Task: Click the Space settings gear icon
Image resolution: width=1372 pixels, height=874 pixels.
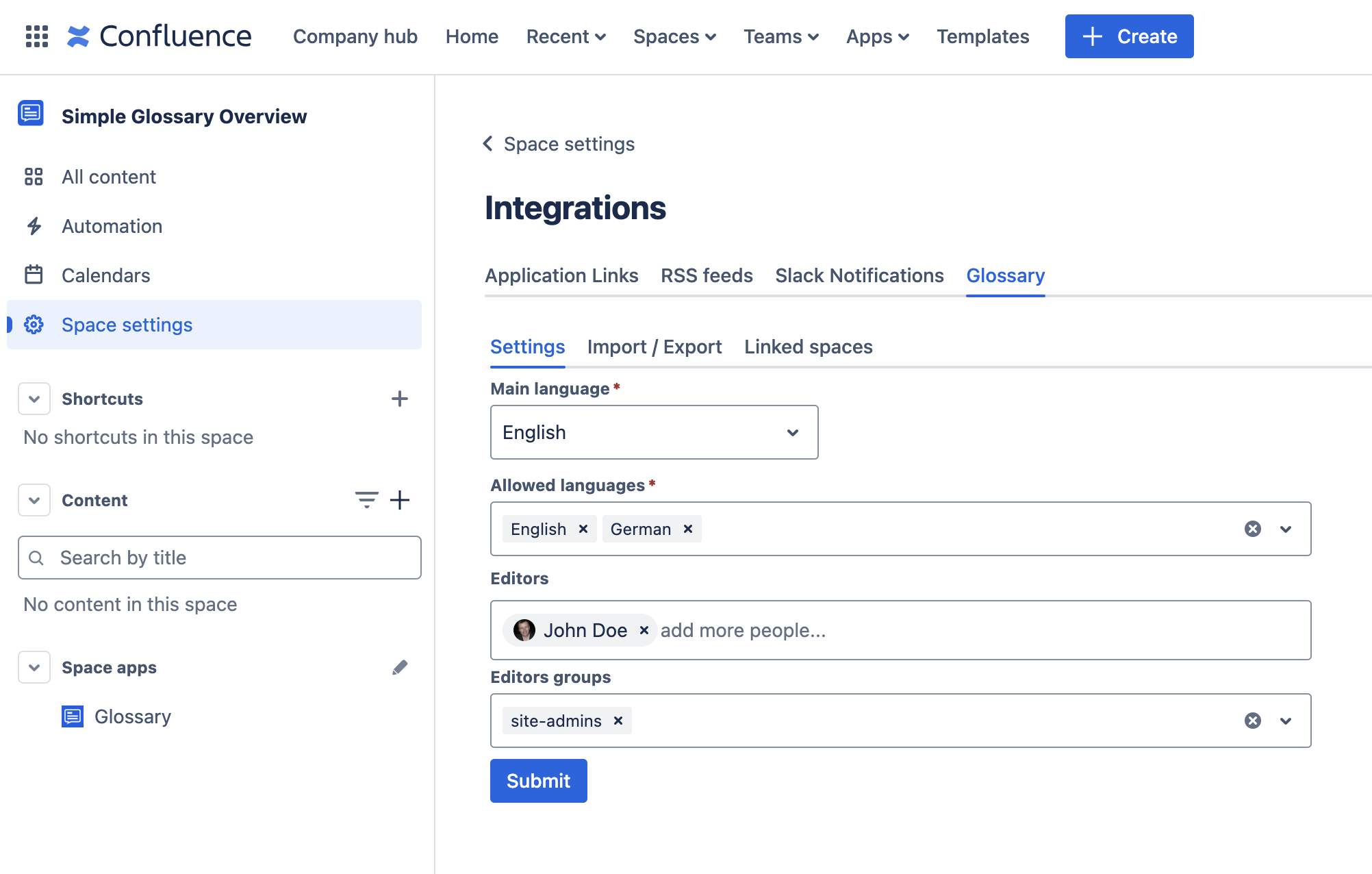Action: pyautogui.click(x=34, y=324)
